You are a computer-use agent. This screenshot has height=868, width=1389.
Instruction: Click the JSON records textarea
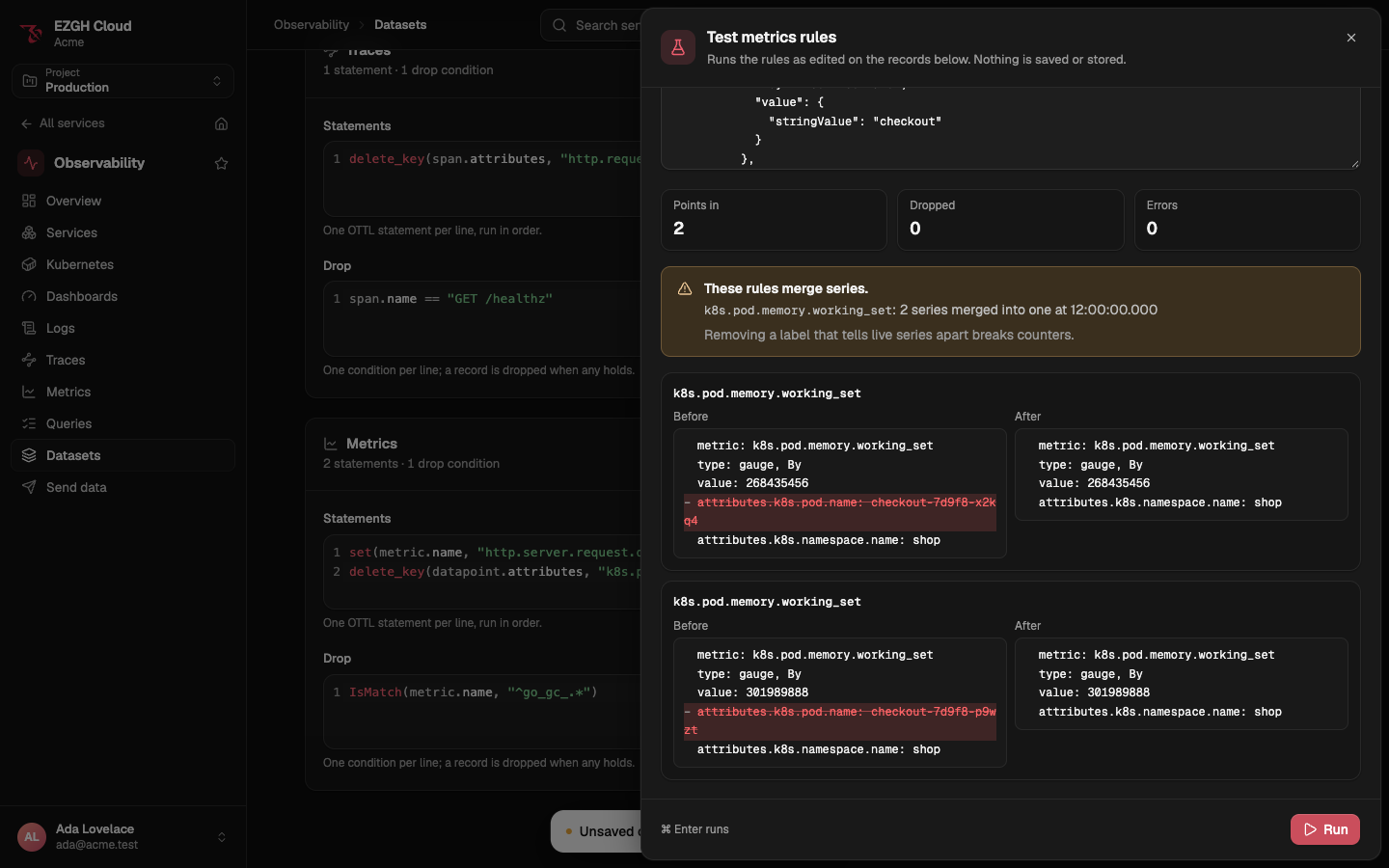[1010, 128]
